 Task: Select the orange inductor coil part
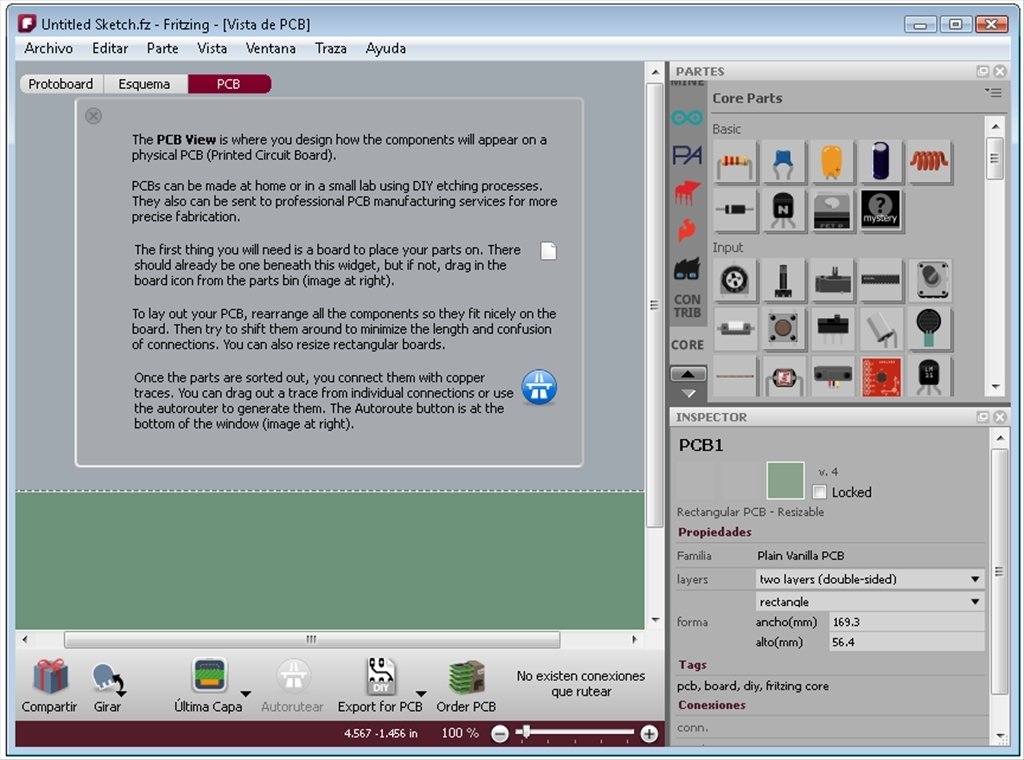point(929,162)
